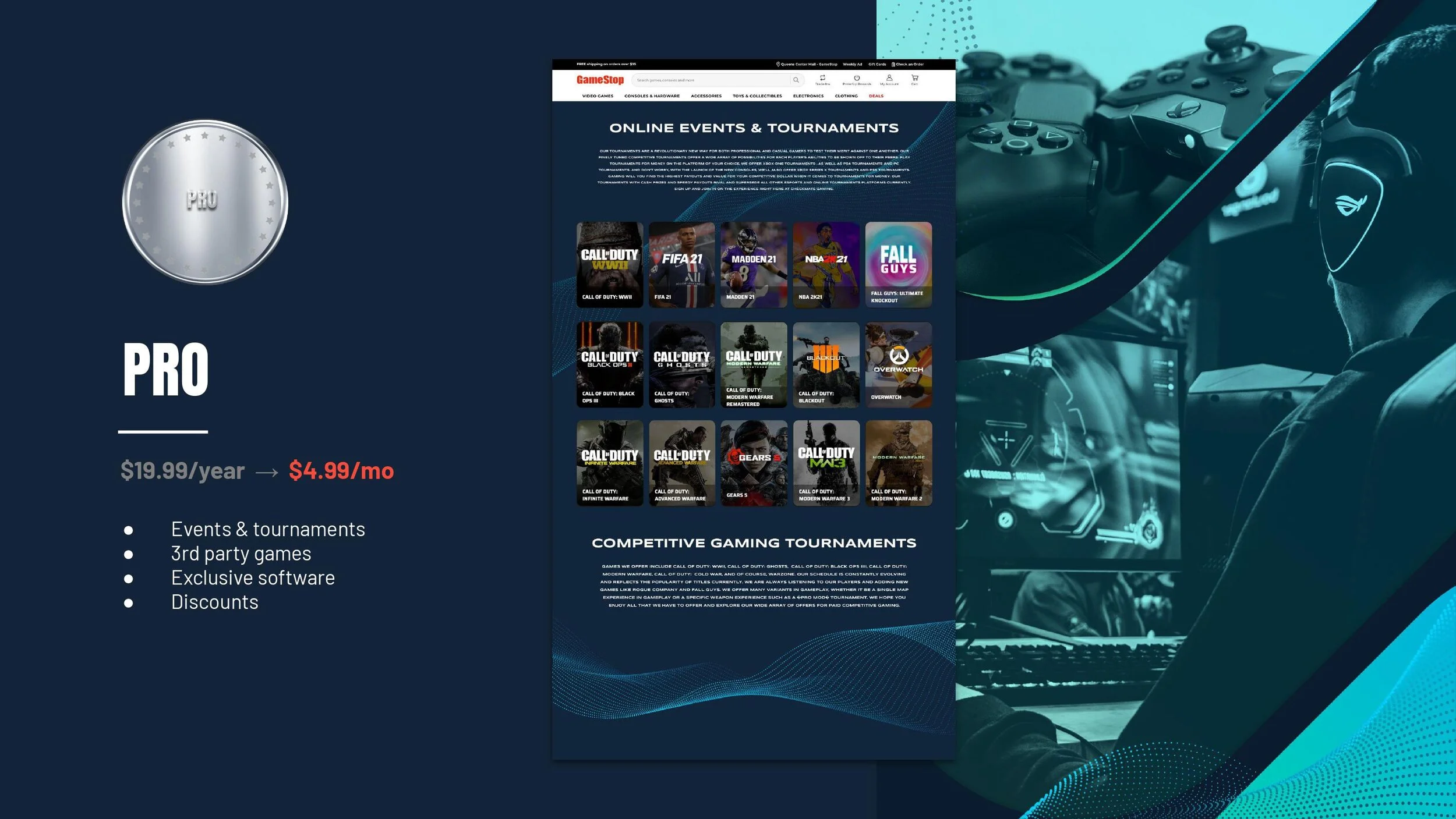Select the Gears 5 tournament tile
The height and width of the screenshot is (819, 1456).
754,463
